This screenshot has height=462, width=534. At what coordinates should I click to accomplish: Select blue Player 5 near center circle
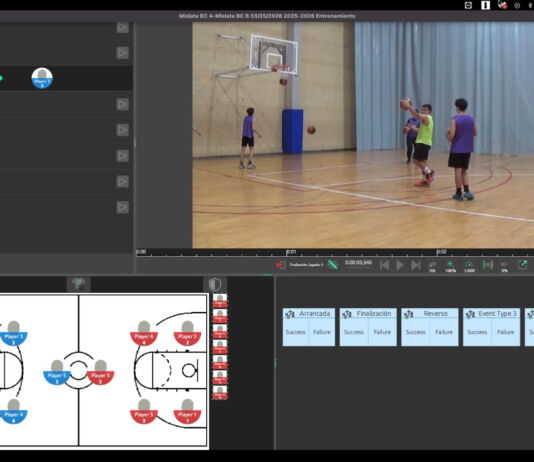(x=57, y=372)
